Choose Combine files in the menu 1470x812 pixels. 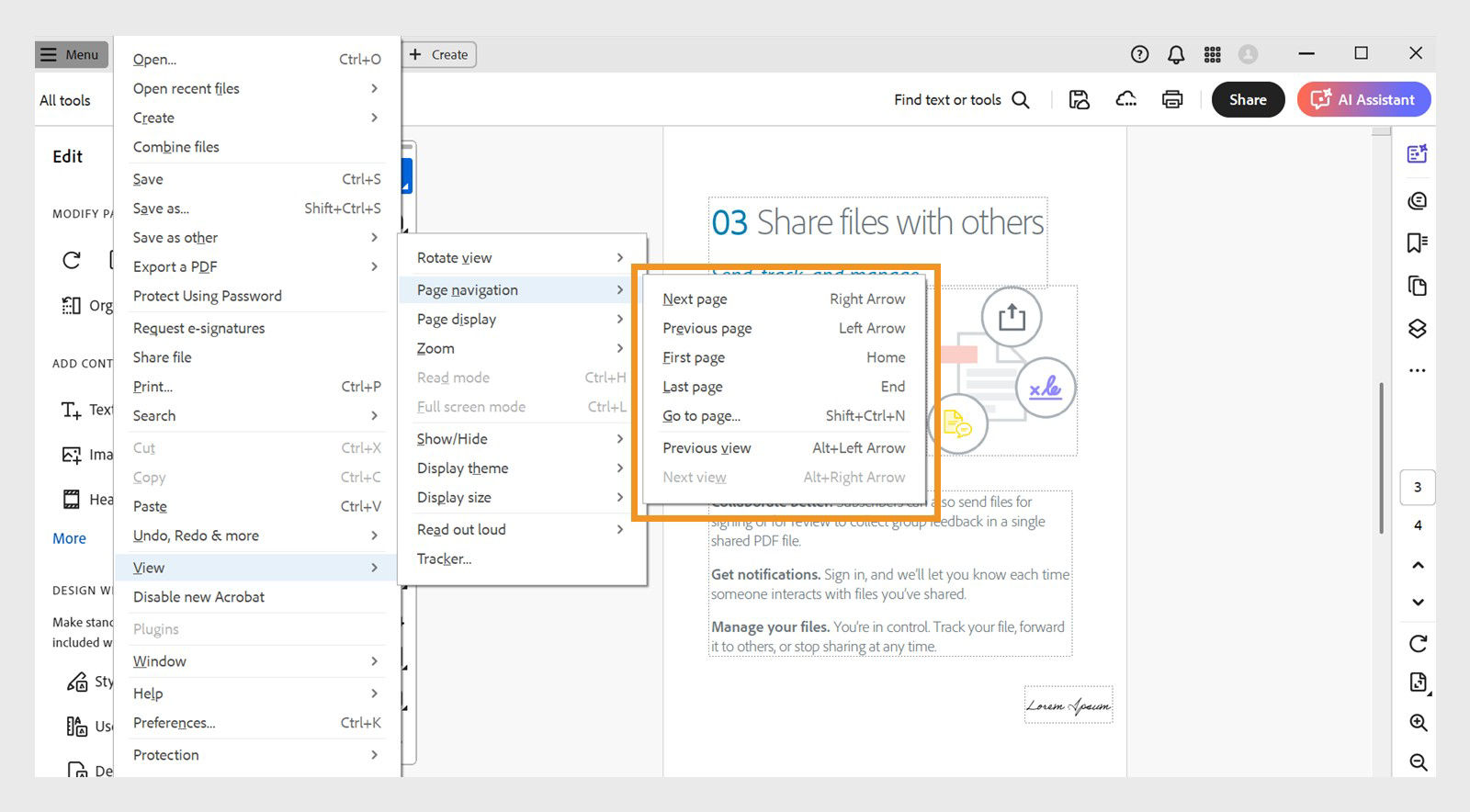256,147
